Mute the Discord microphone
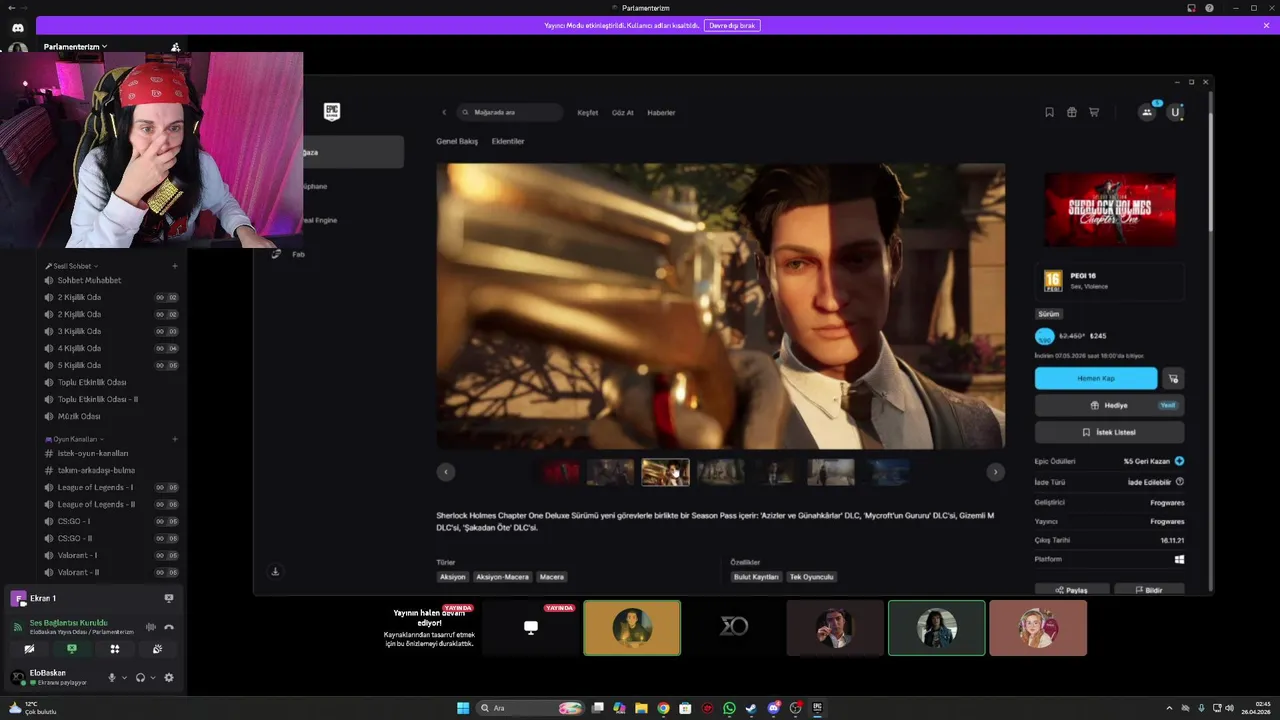1280x720 pixels. 112,677
